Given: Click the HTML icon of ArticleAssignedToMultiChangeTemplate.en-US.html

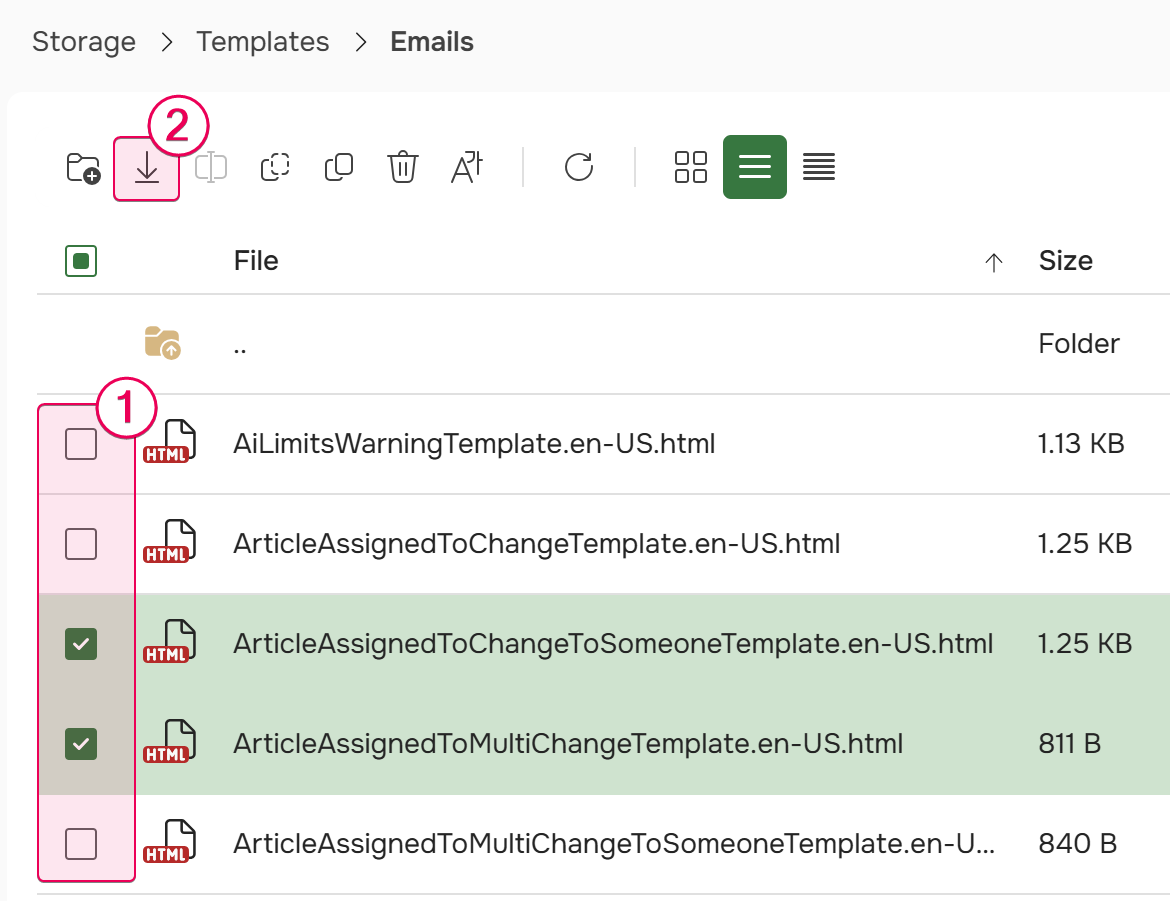Looking at the screenshot, I should (x=169, y=743).
